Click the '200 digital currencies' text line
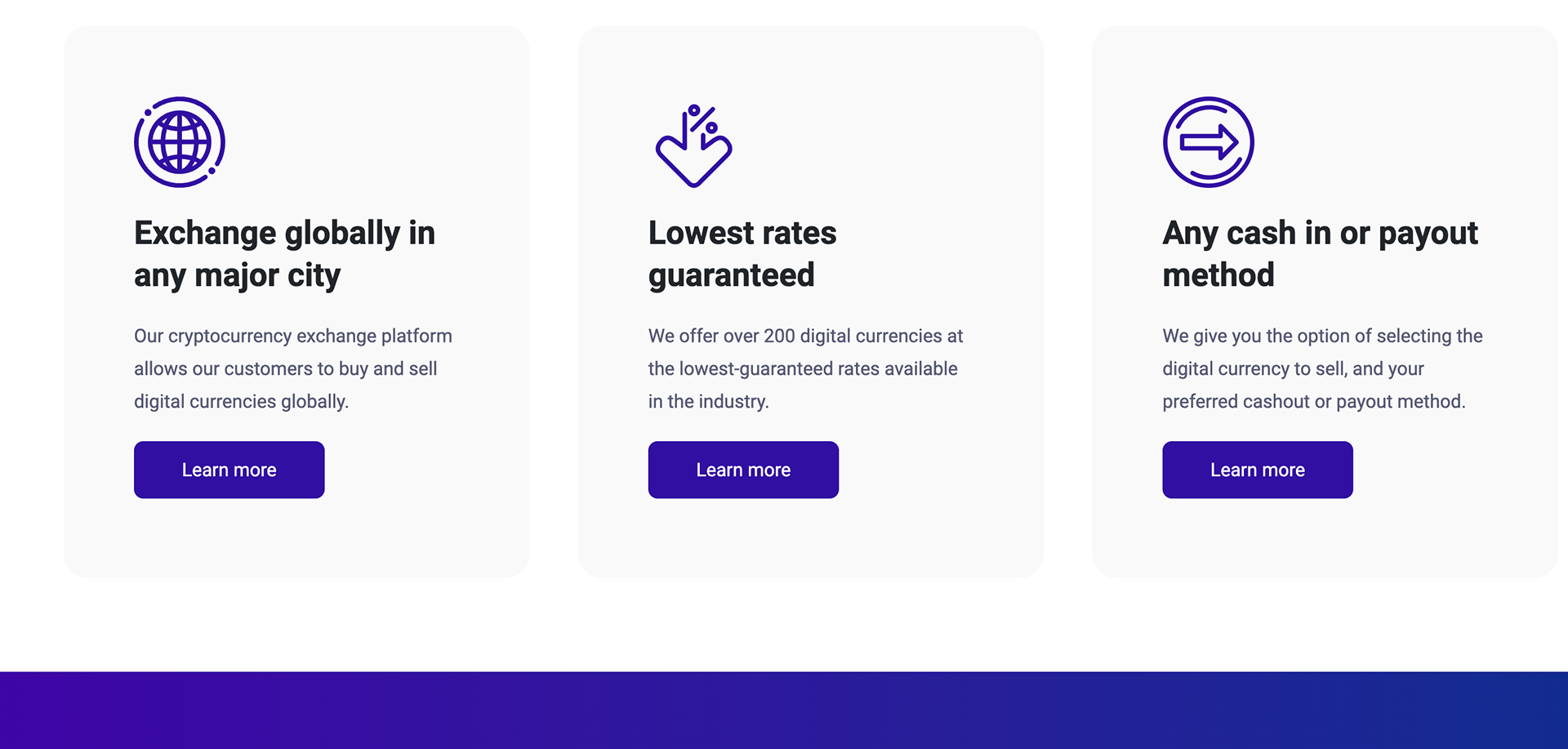 pyautogui.click(x=806, y=336)
